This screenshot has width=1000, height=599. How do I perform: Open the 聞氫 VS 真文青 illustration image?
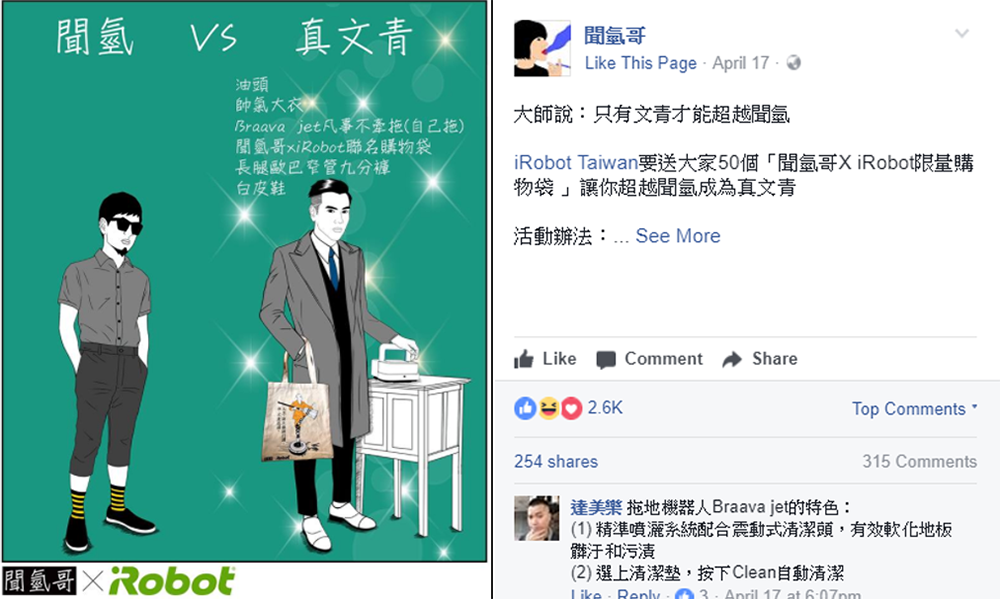click(245, 281)
